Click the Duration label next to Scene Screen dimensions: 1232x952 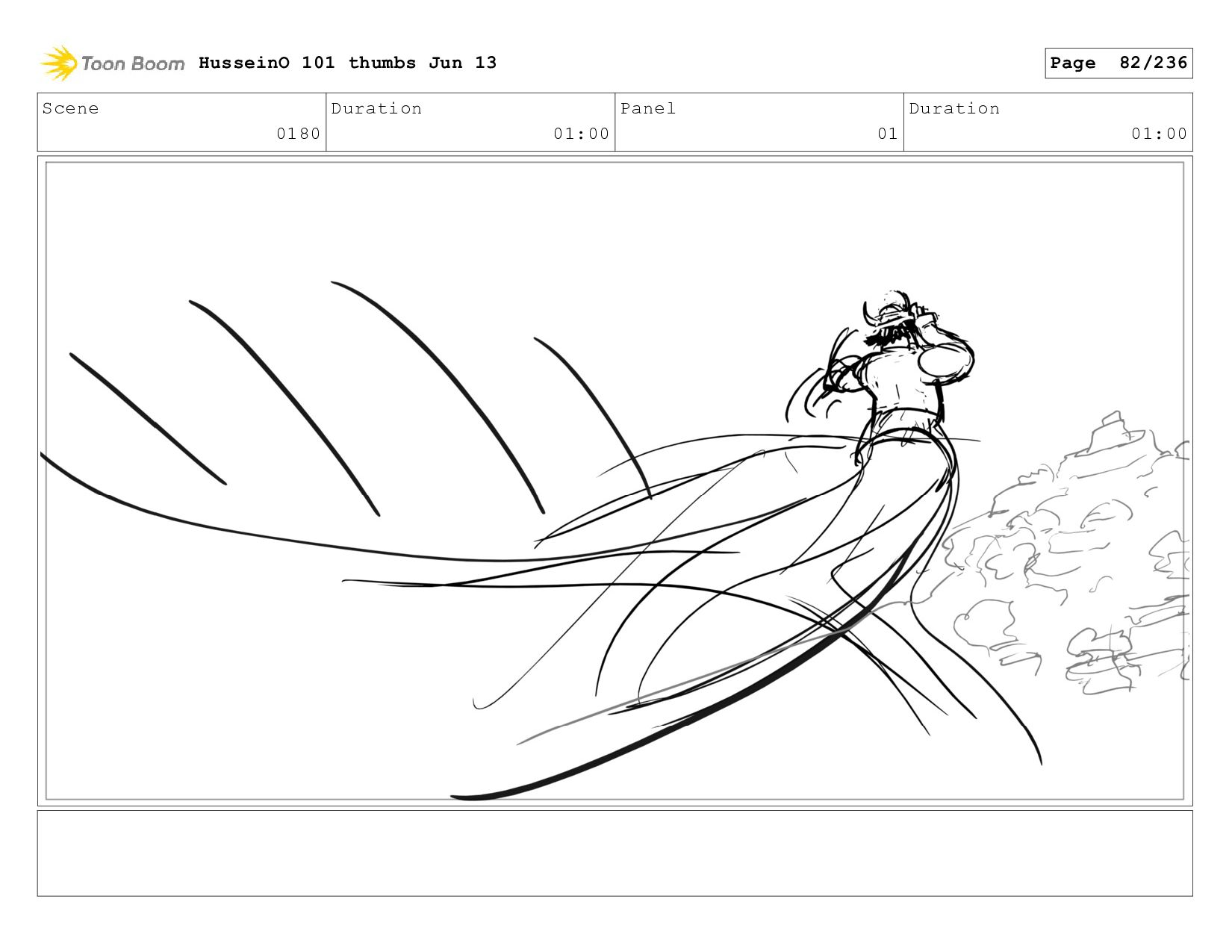(x=376, y=108)
